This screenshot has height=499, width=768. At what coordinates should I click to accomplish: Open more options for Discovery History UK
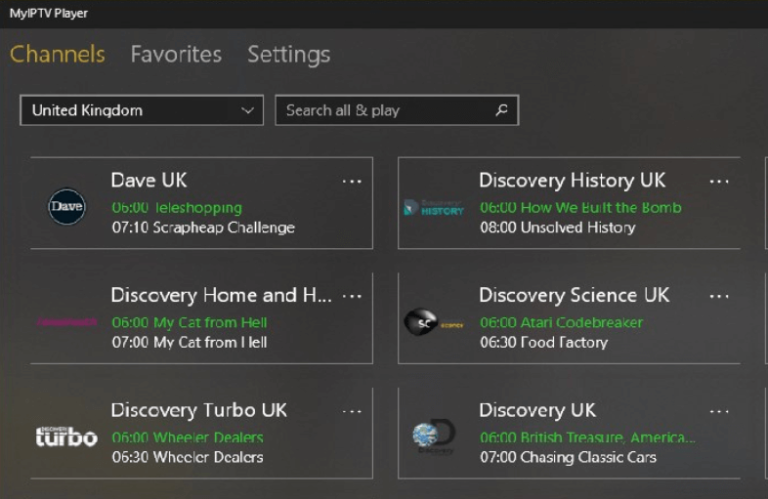(719, 181)
